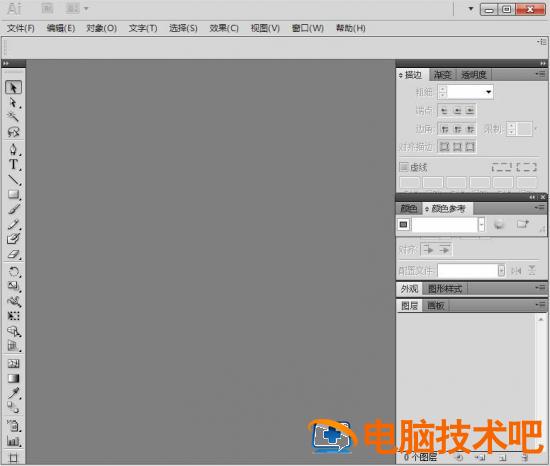The image size is (550, 466).
Task: Select the Lasso tool
Action: click(13, 132)
